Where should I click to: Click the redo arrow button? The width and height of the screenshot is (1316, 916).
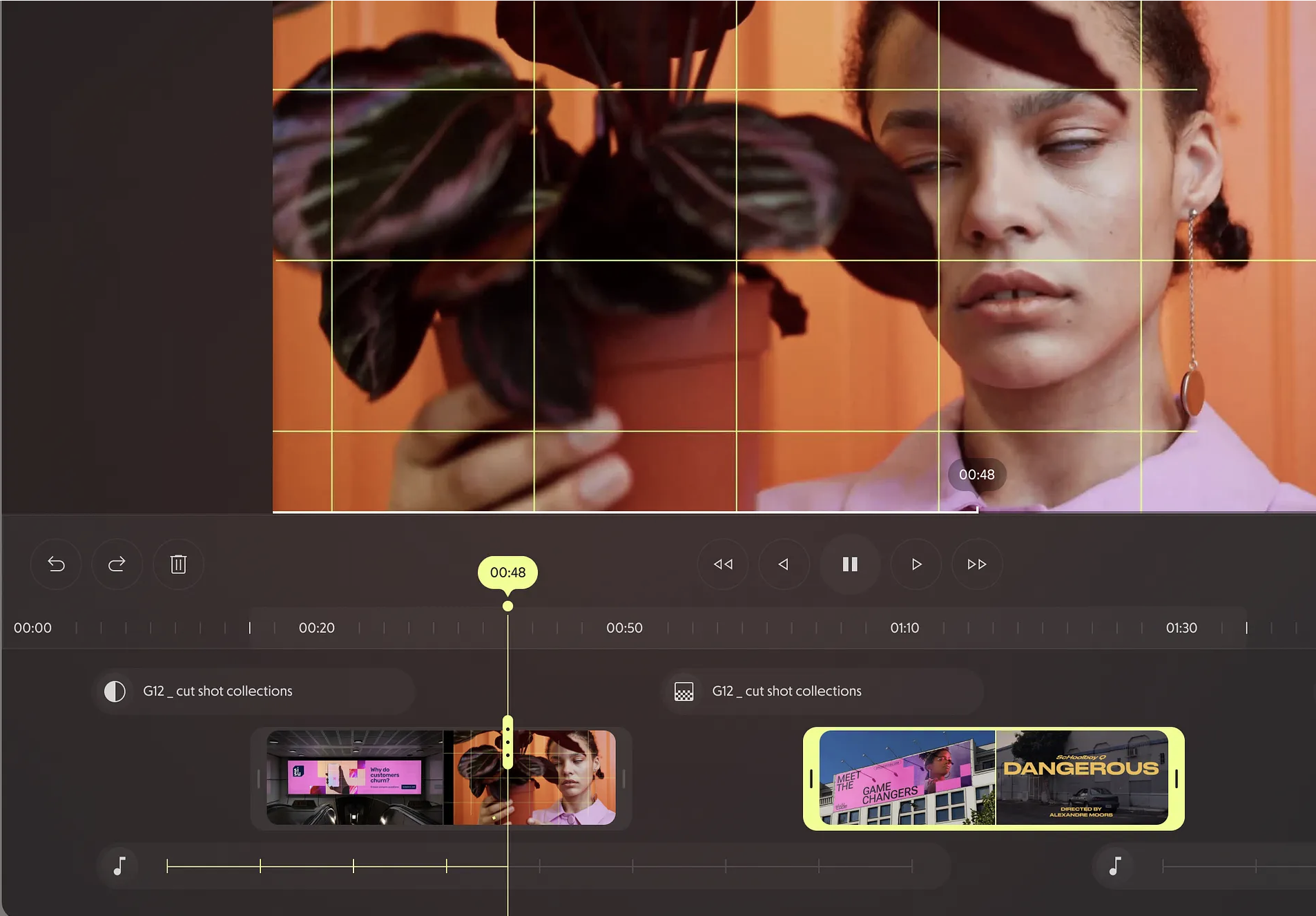[117, 564]
